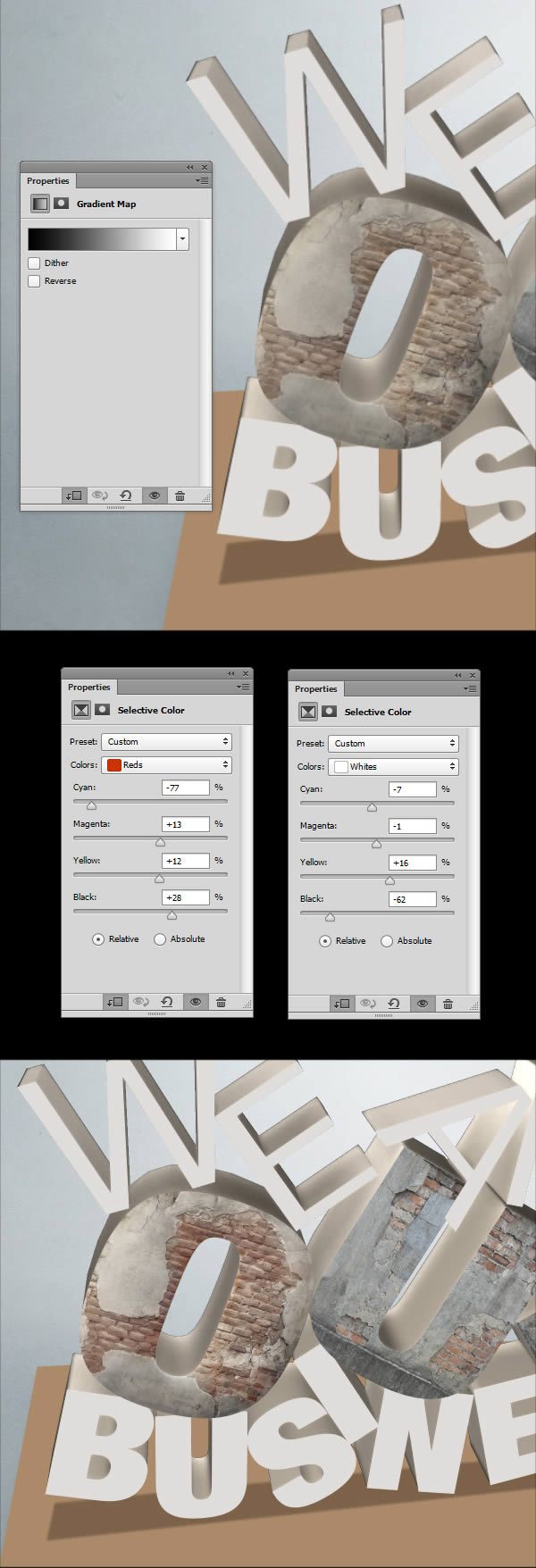
Task: Select the mask icon in Reds panel
Action: [102, 710]
